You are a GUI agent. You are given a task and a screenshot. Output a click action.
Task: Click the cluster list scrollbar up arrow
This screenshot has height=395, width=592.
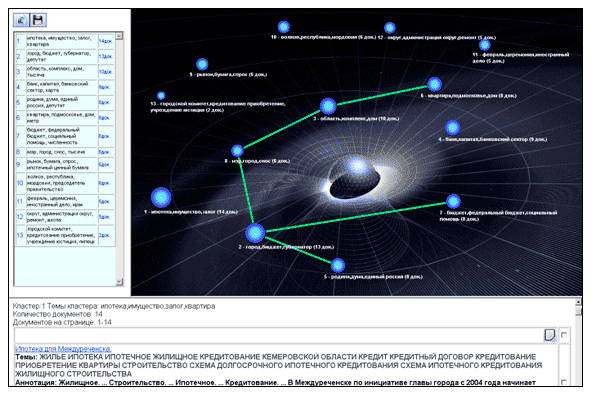click(119, 36)
